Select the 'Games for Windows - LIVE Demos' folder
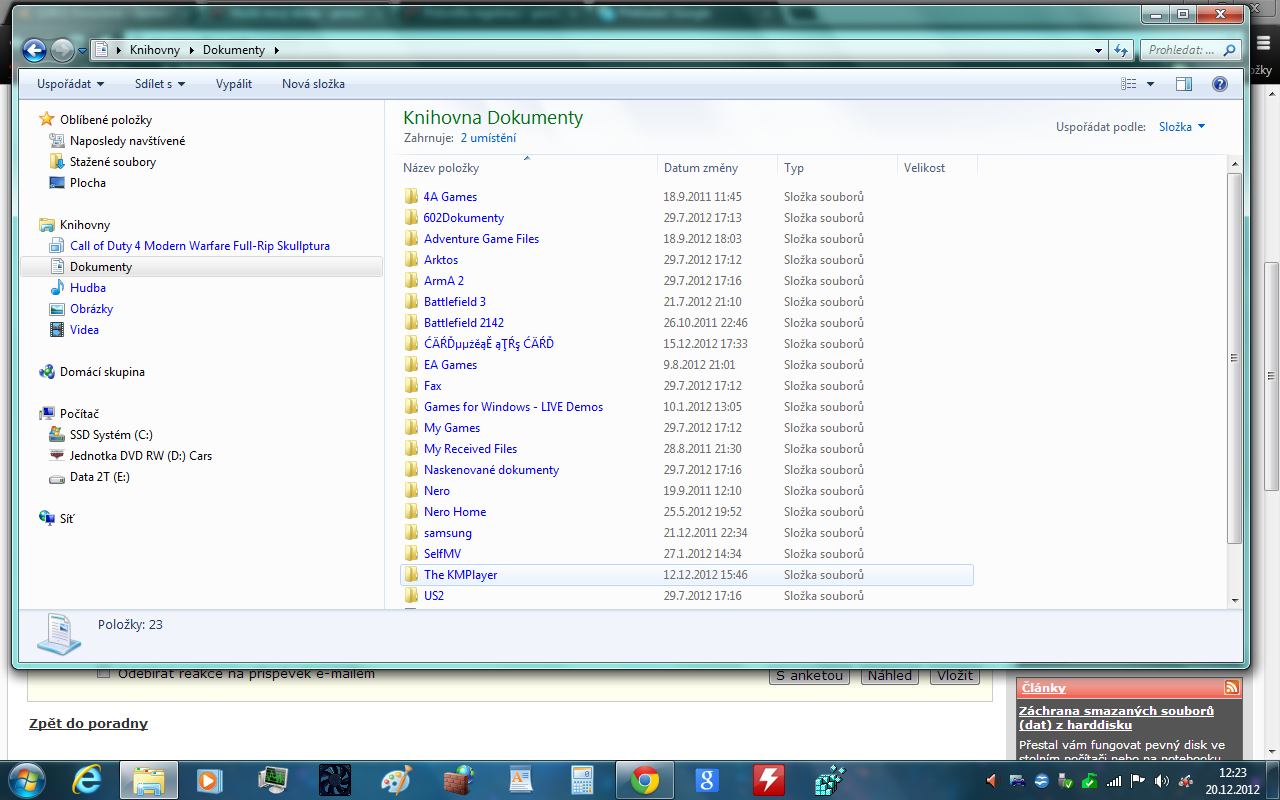 tap(513, 407)
